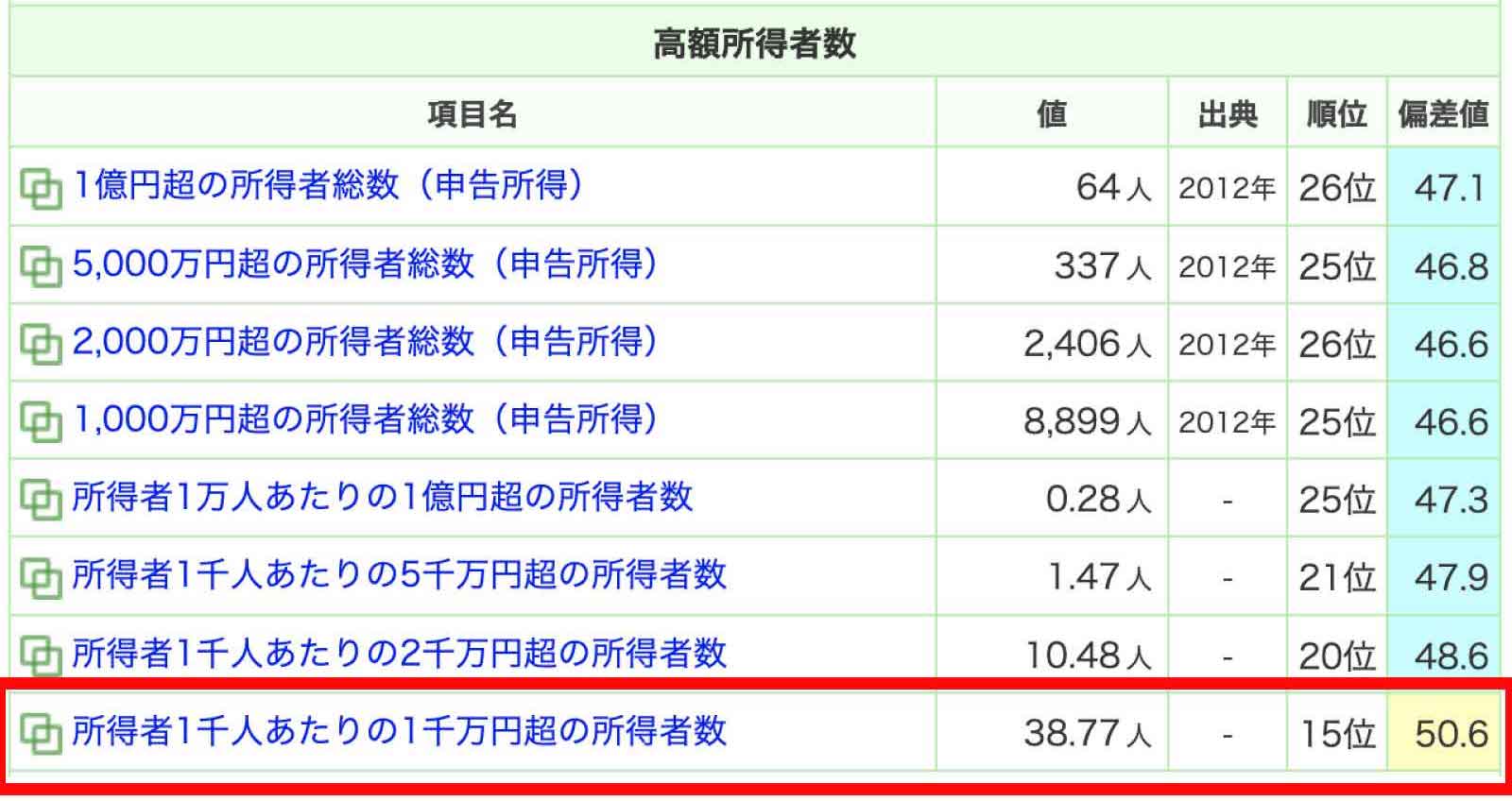Click the 項目名 column header
The image size is (1512, 801).
472,114
